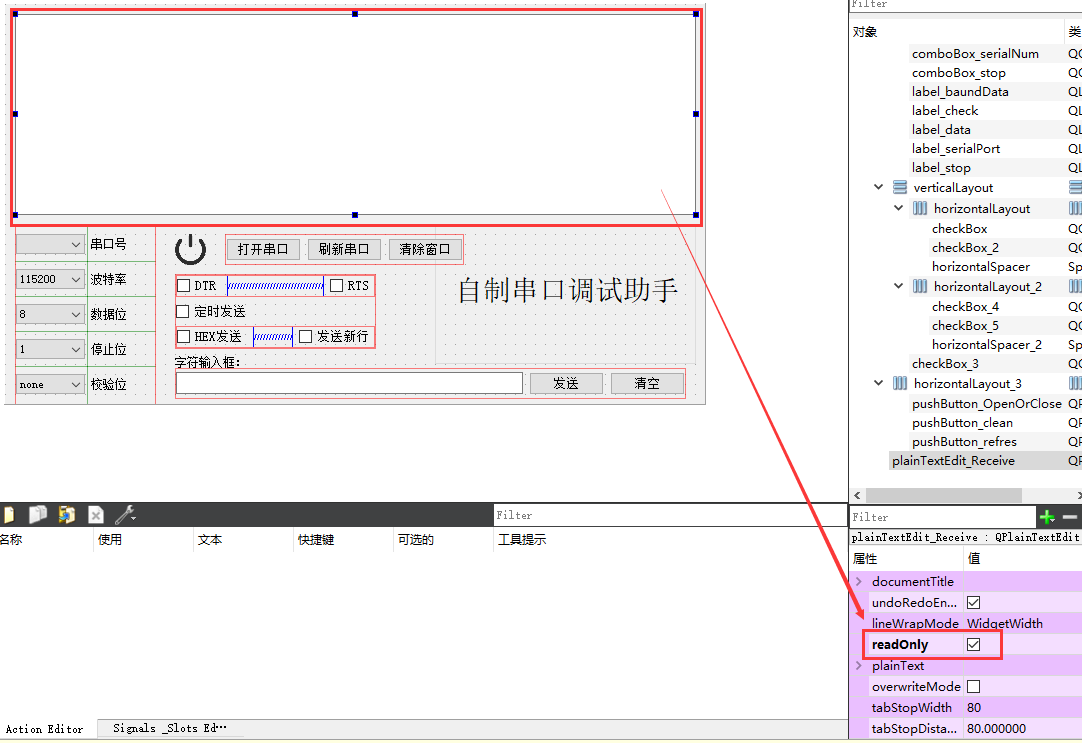This screenshot has height=743, width=1082.
Task: Click the horizontalLayout_2 layout icon
Action: pos(920,286)
